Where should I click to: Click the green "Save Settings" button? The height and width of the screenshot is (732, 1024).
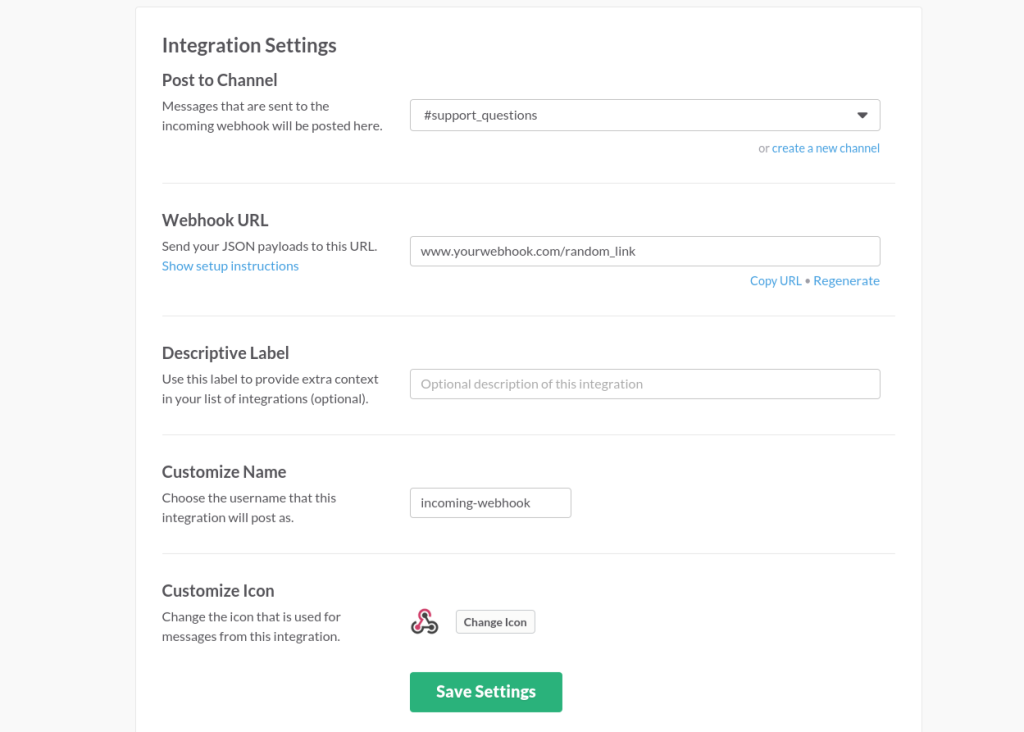pos(486,691)
